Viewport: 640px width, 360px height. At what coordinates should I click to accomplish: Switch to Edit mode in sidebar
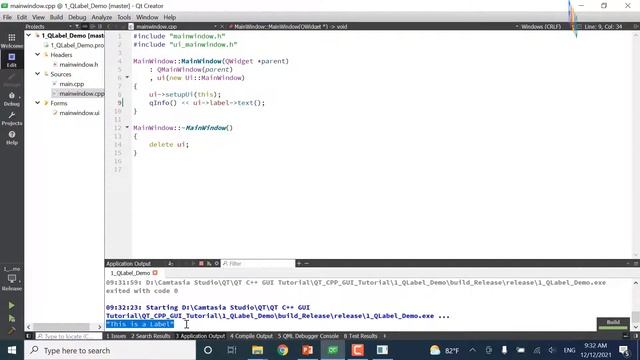click(12, 60)
